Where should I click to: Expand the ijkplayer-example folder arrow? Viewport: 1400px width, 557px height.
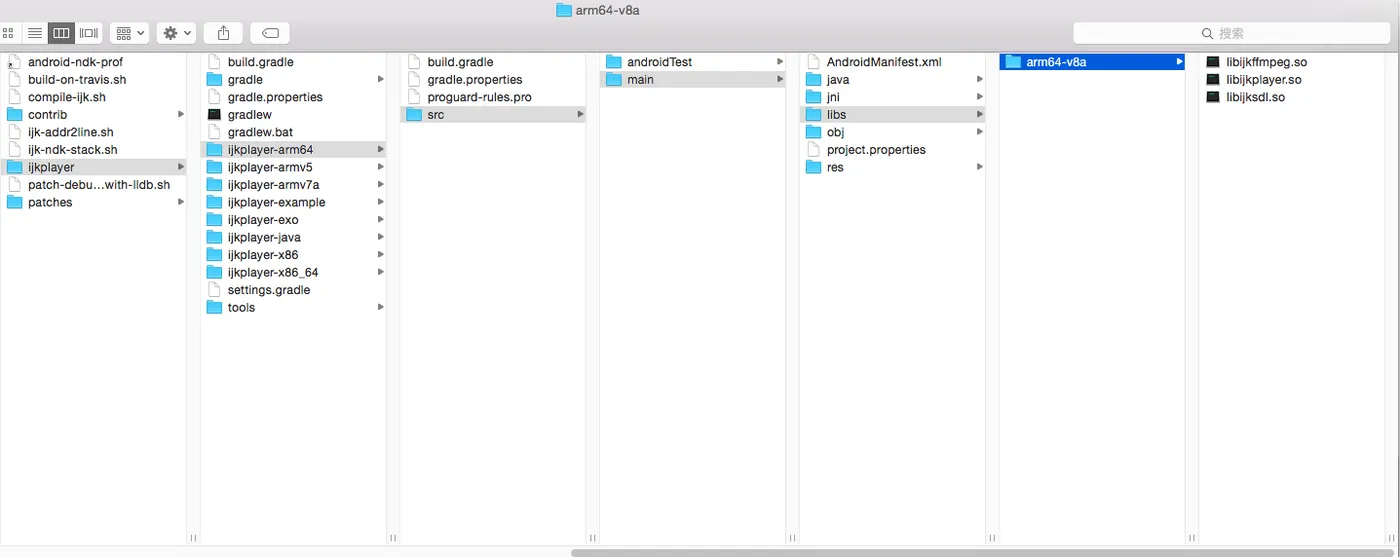381,202
